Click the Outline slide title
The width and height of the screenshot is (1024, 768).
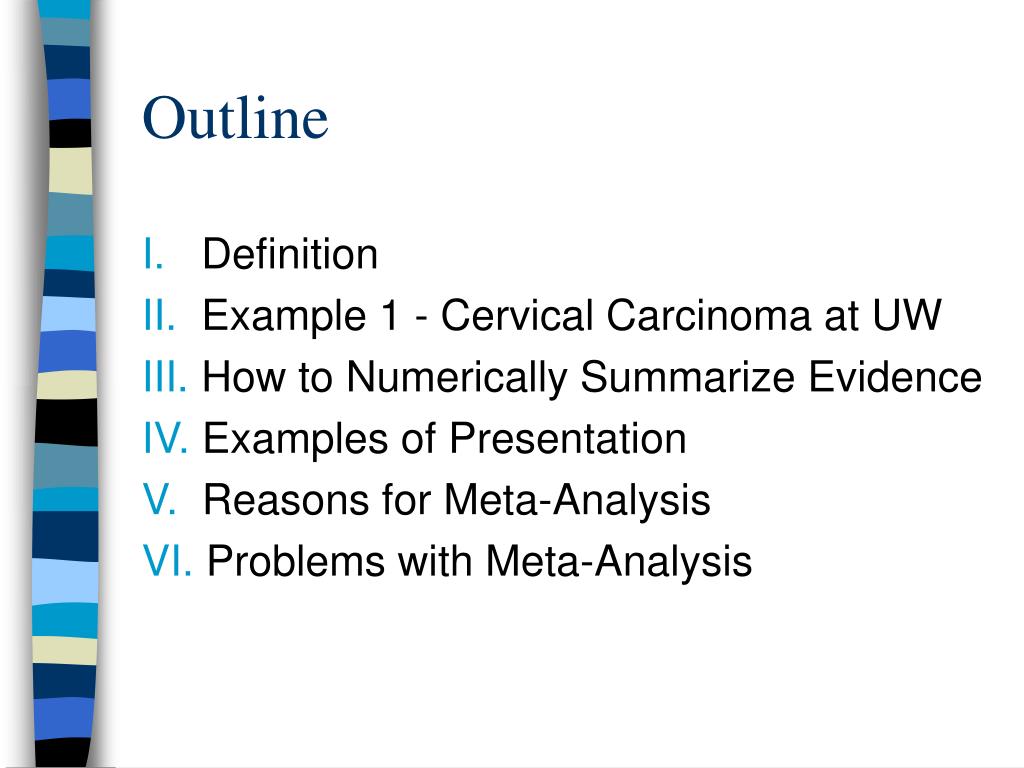coord(235,118)
